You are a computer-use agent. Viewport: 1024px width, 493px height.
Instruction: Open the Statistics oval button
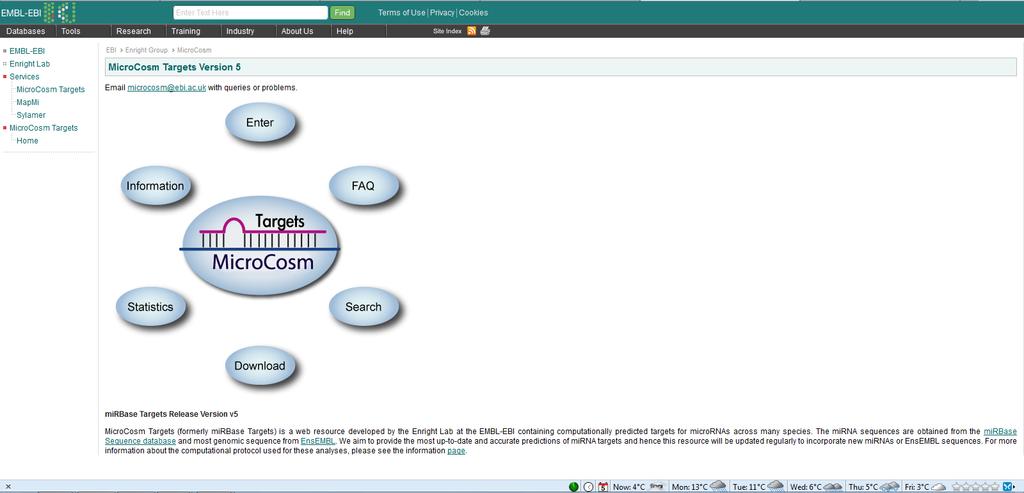pyautogui.click(x=150, y=307)
